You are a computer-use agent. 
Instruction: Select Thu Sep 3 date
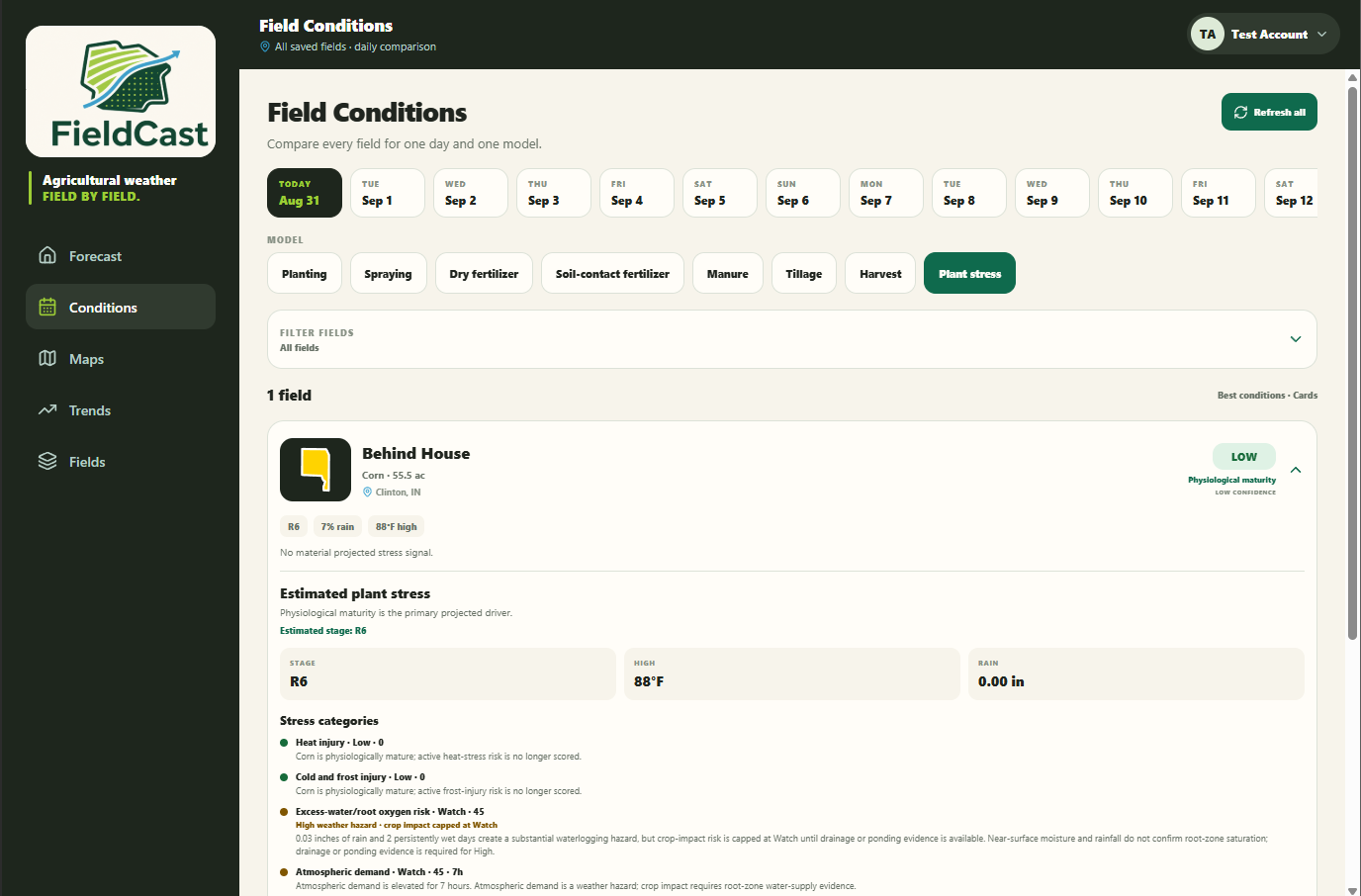coord(554,192)
